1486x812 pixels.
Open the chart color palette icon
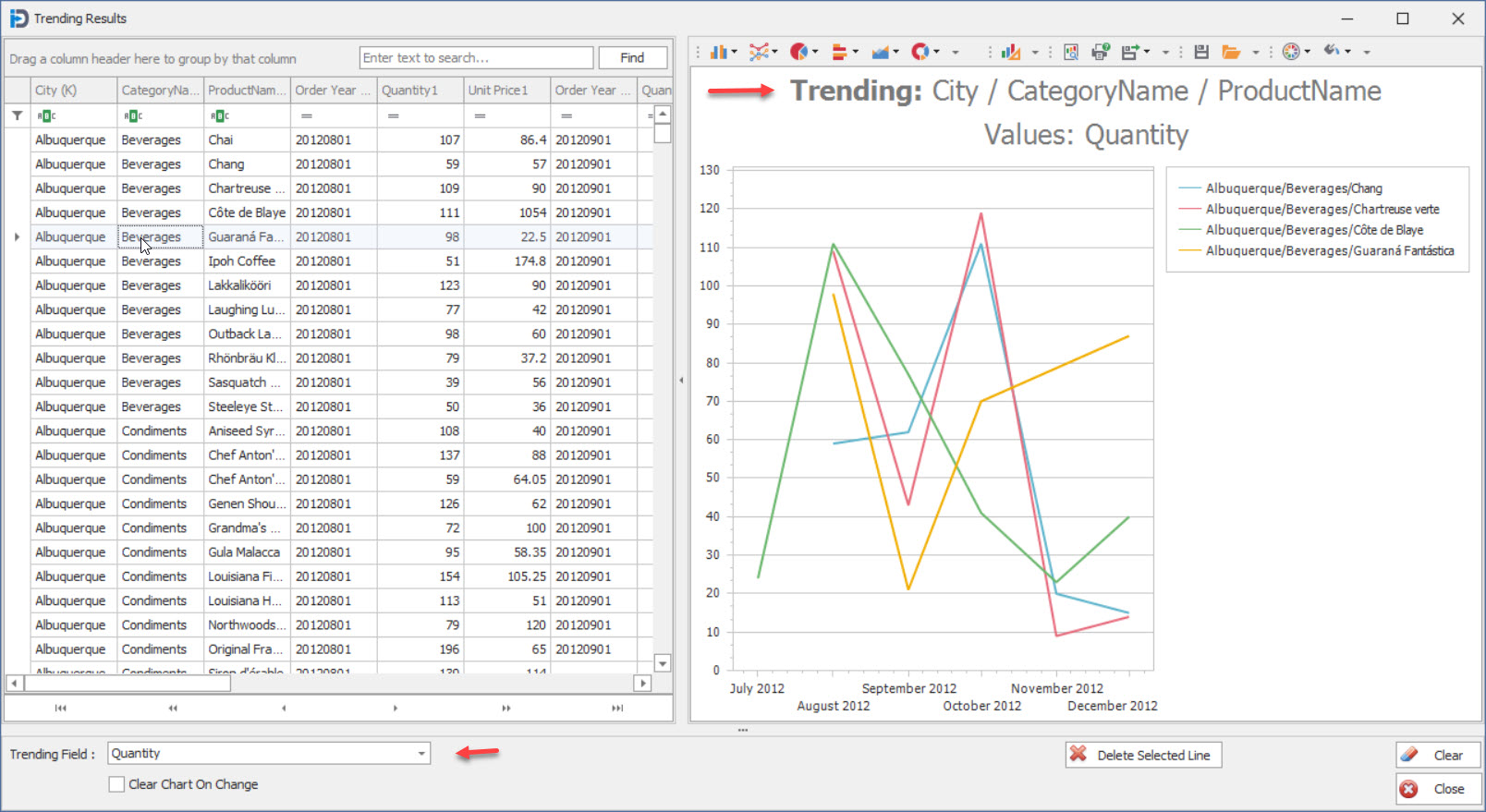1291,52
